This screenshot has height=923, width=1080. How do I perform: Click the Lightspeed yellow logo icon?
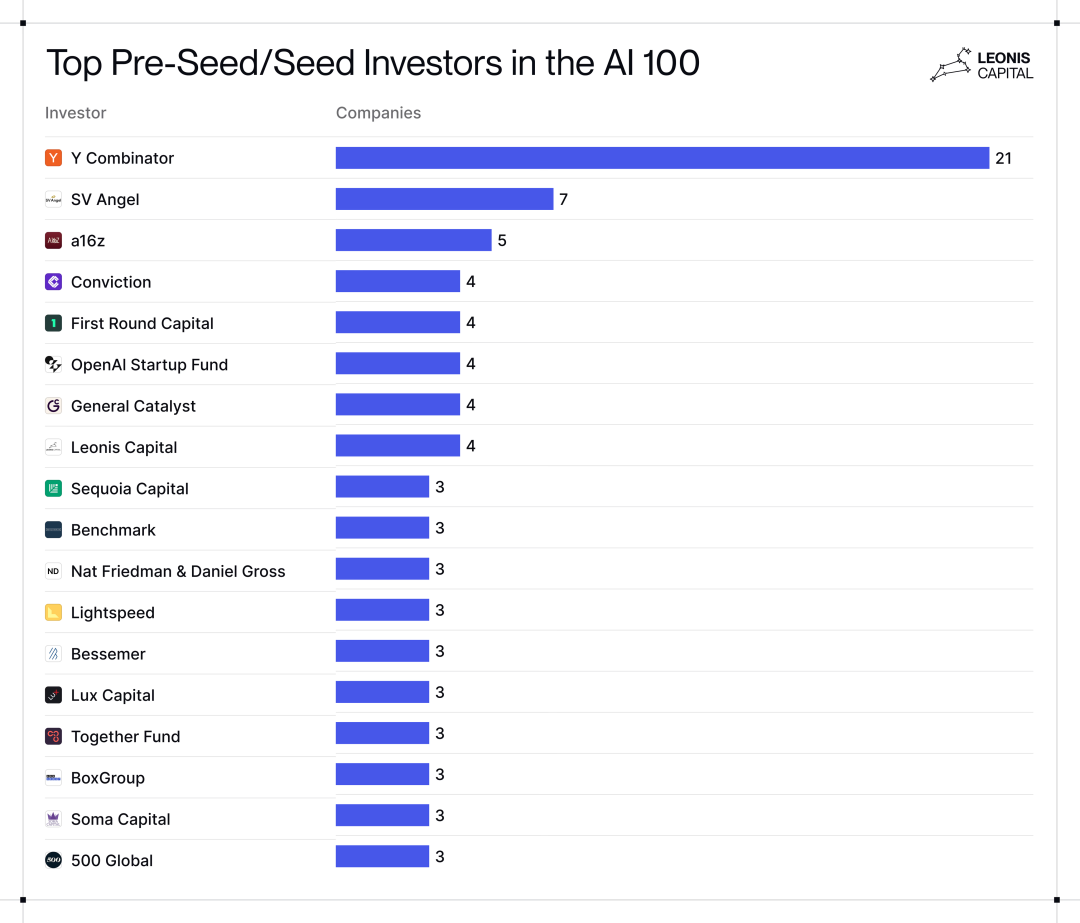tap(53, 612)
